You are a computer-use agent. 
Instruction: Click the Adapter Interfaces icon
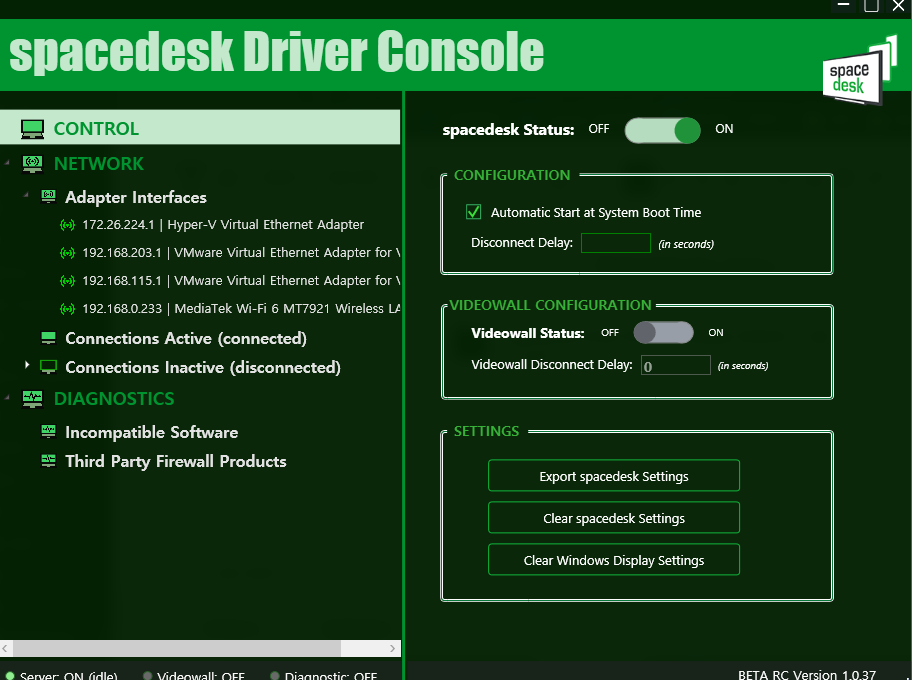pos(49,197)
